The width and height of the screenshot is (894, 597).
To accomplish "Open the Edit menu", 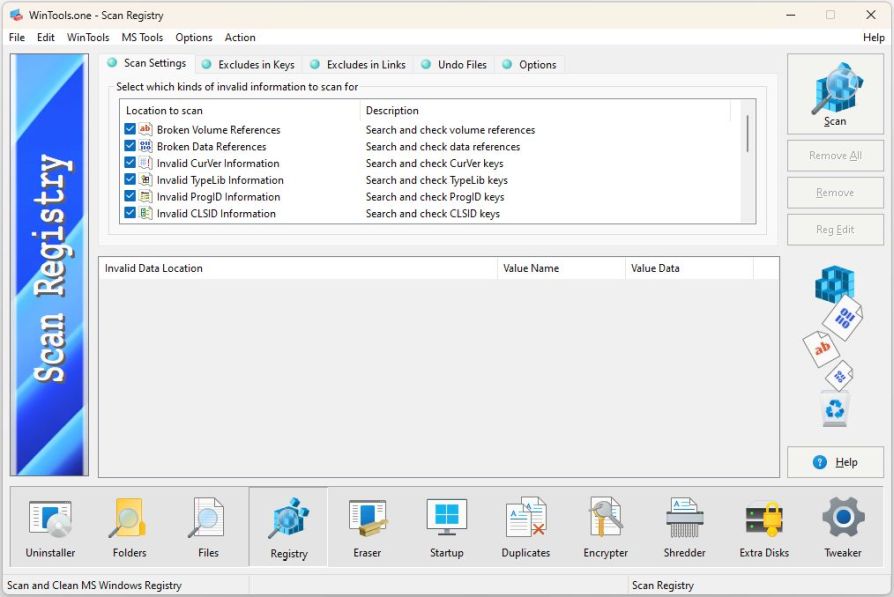I will pyautogui.click(x=46, y=37).
